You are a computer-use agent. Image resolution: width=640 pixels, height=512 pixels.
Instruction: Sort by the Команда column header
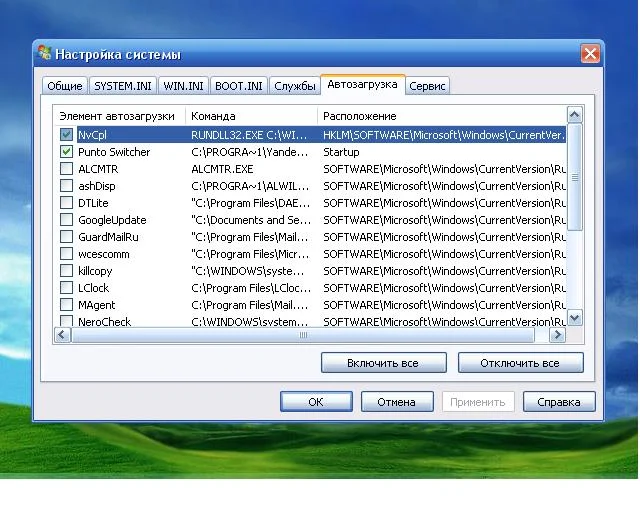251,116
